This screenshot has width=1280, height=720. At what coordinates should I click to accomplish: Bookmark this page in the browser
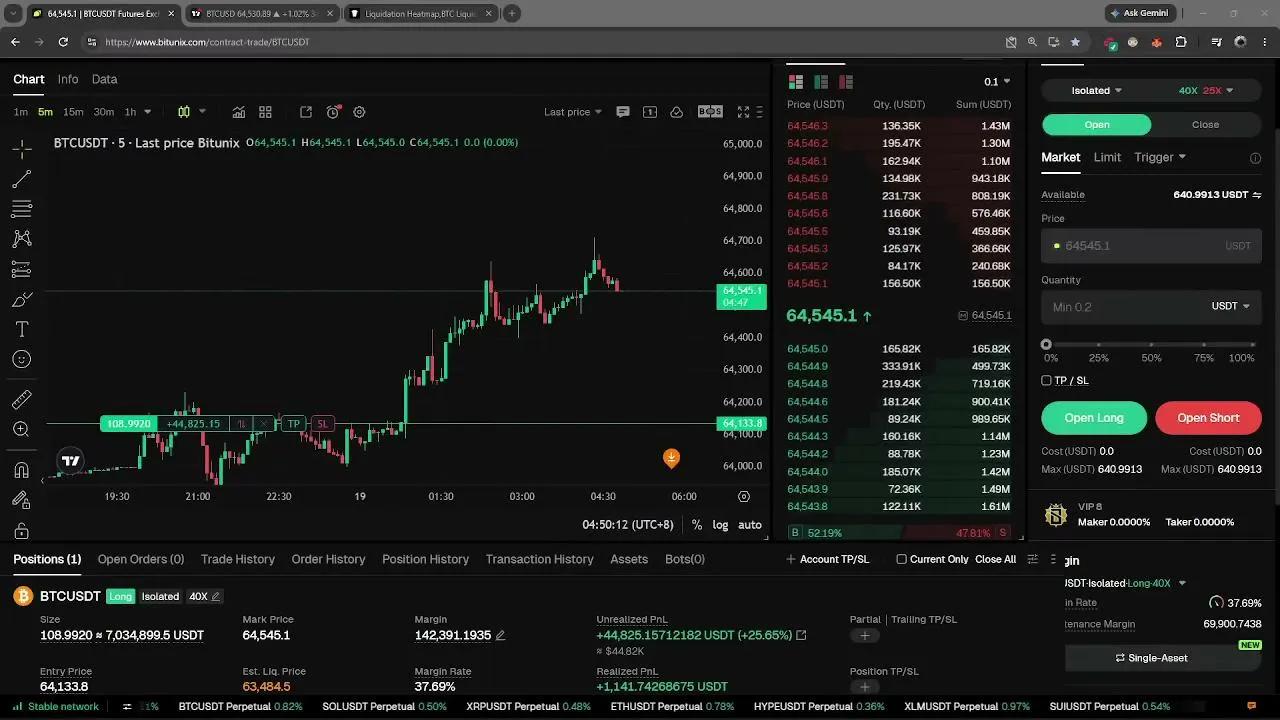coord(1075,42)
